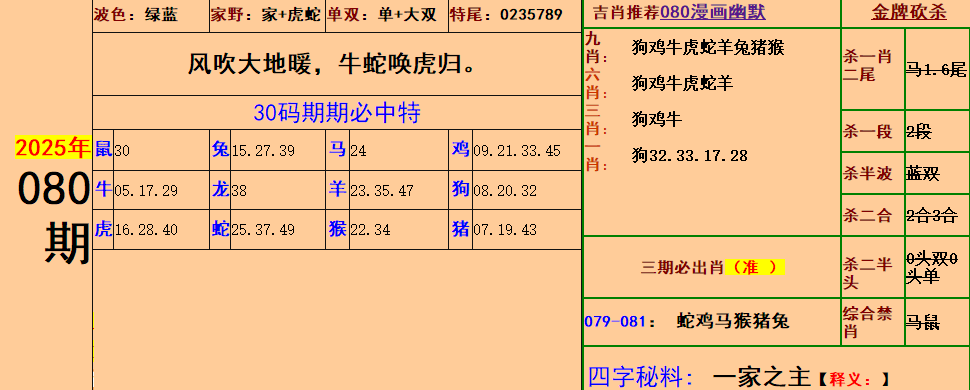Click the 虎 numbers 16.28.40
This screenshot has width=970, height=390.
[146, 230]
